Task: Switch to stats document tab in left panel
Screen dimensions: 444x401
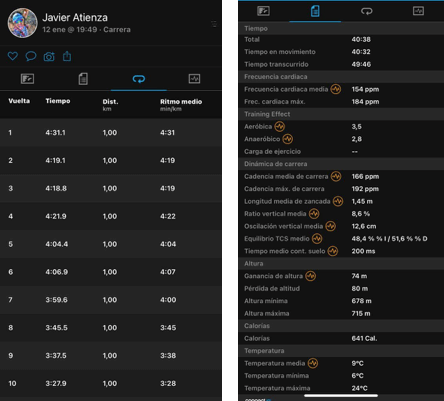Action: click(83, 79)
